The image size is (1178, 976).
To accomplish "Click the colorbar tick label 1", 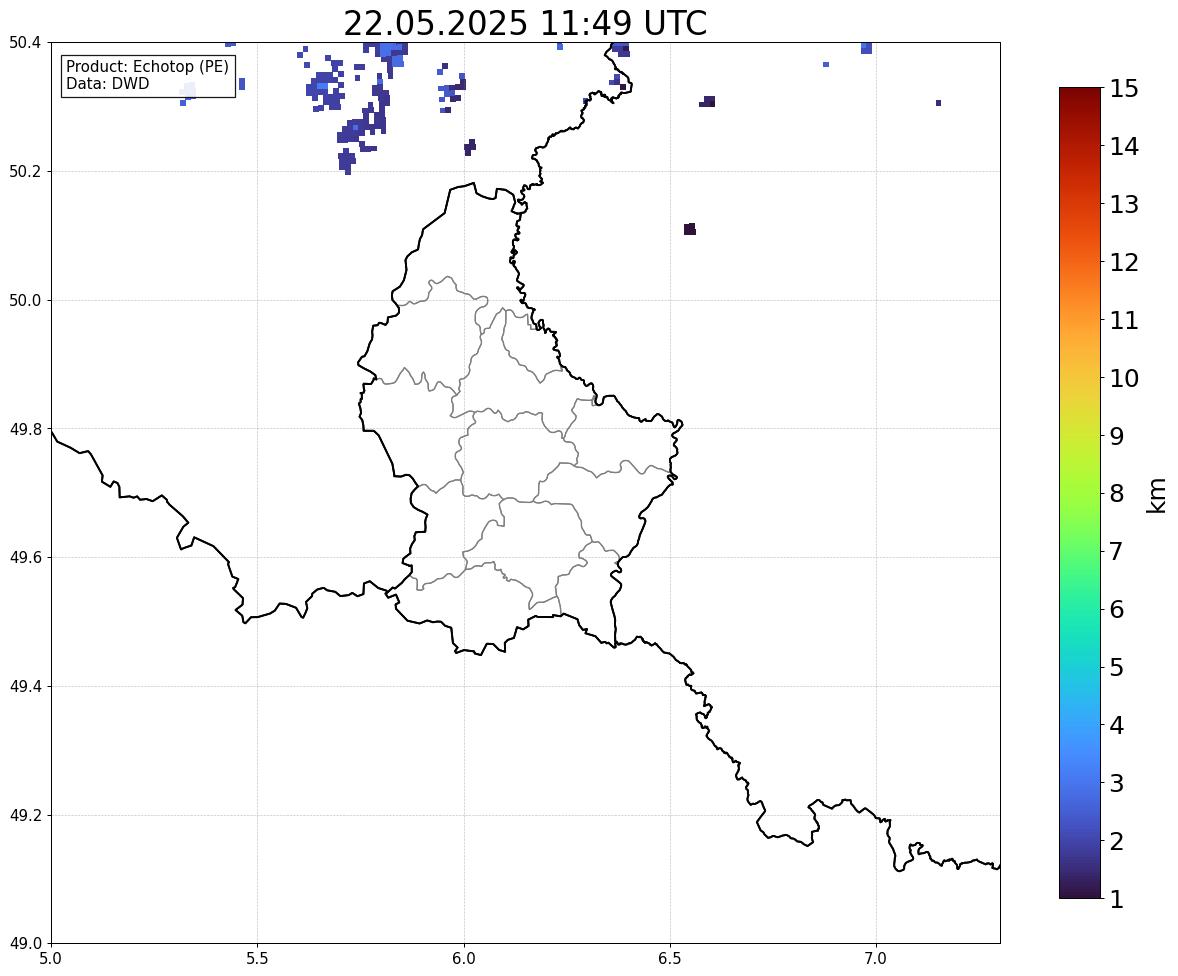I will 1117,899.
